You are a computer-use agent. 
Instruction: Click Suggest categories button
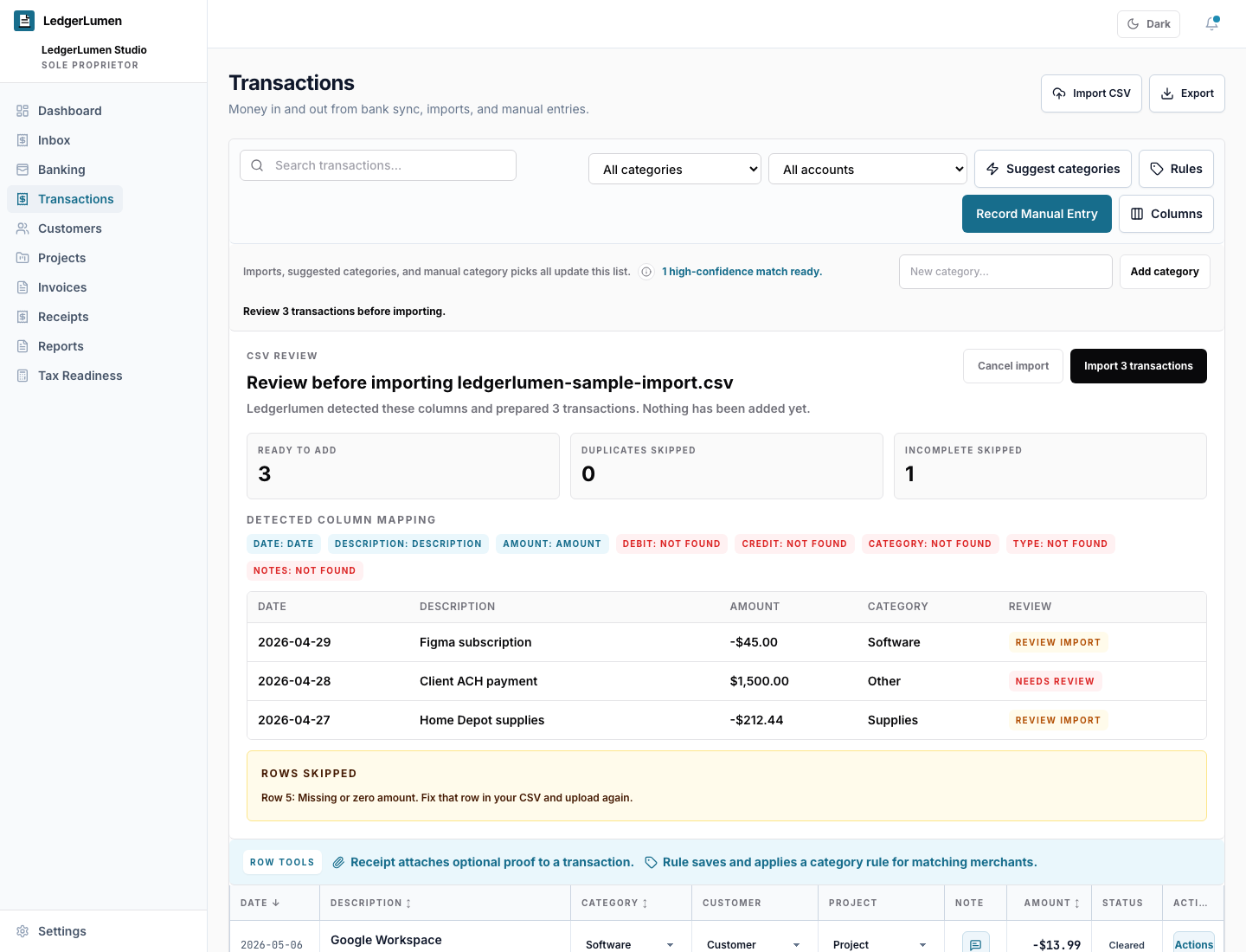pos(1052,169)
